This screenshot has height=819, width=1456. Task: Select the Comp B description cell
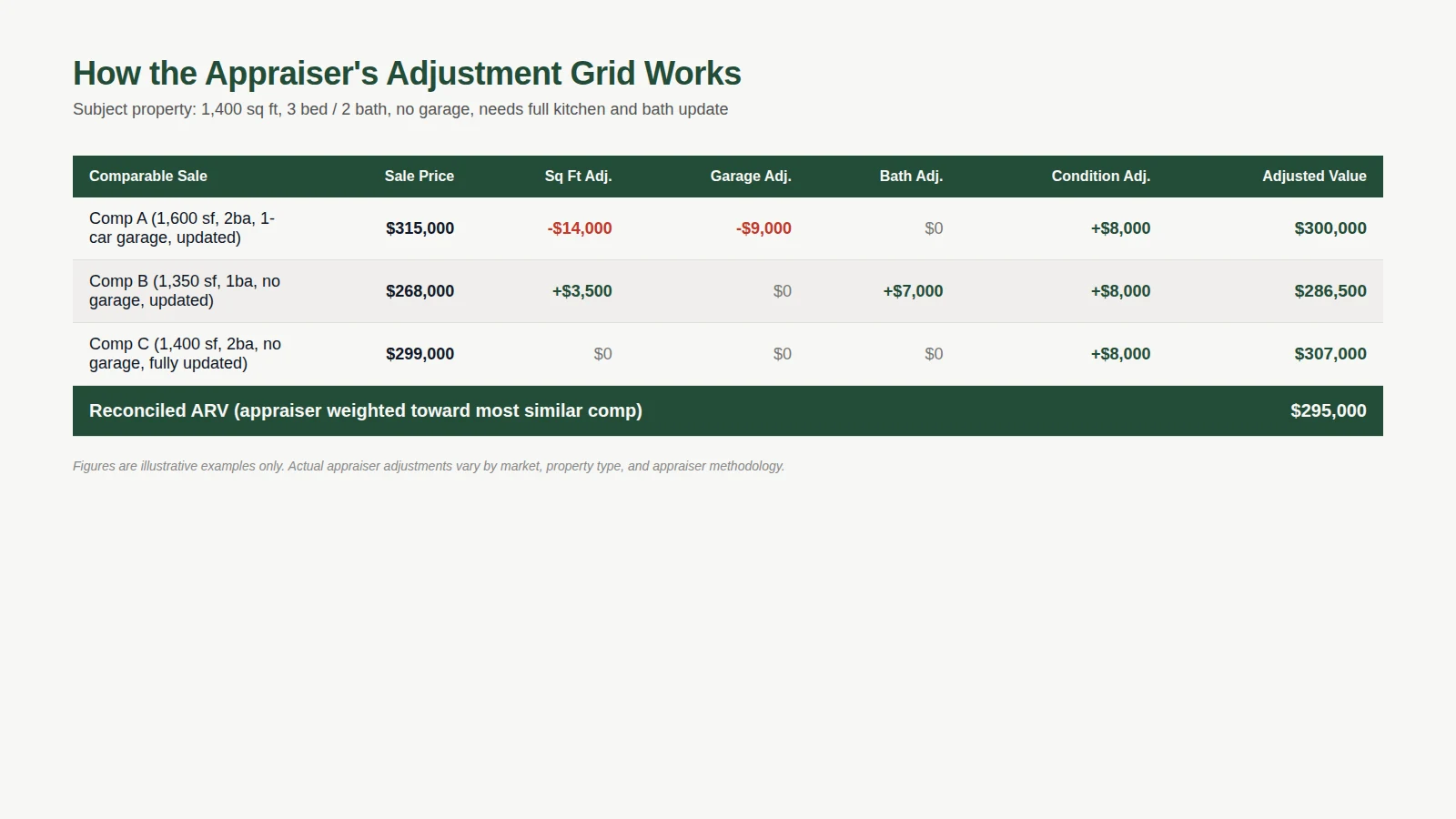tap(185, 291)
